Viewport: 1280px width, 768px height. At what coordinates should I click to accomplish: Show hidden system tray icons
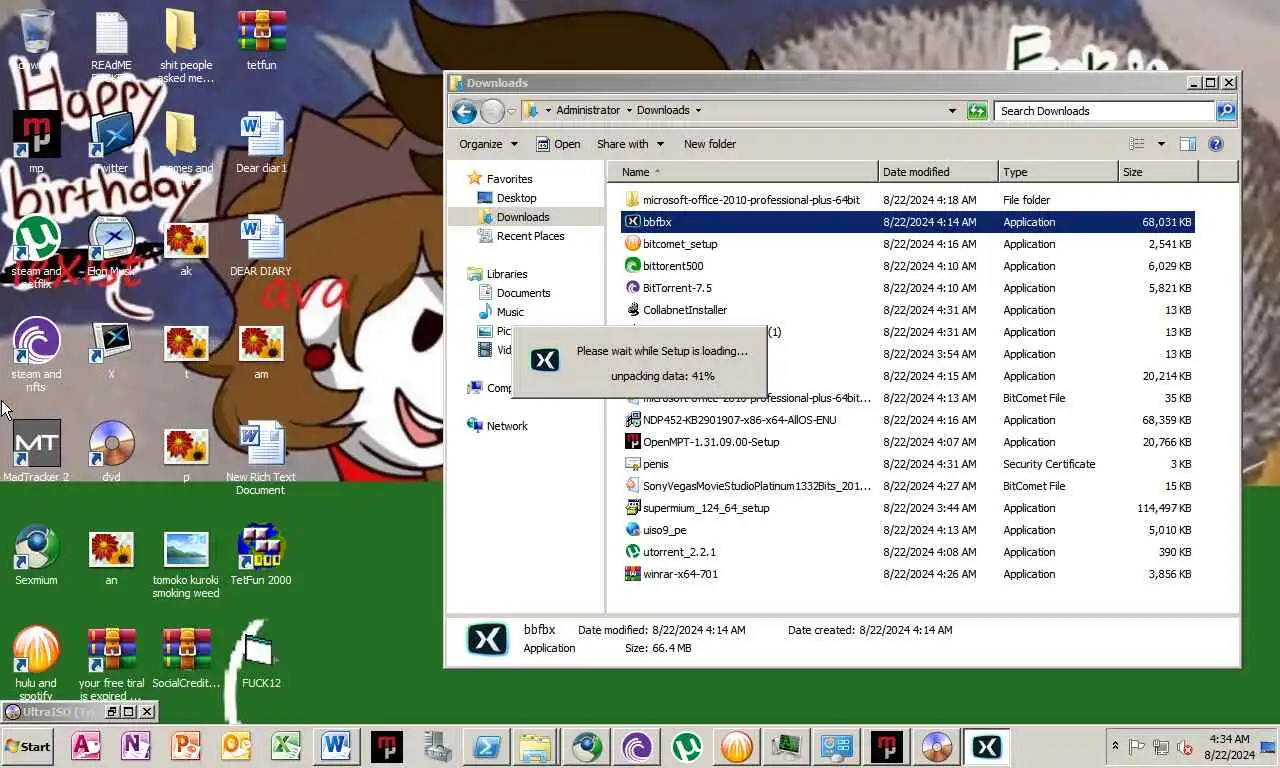click(x=1115, y=747)
